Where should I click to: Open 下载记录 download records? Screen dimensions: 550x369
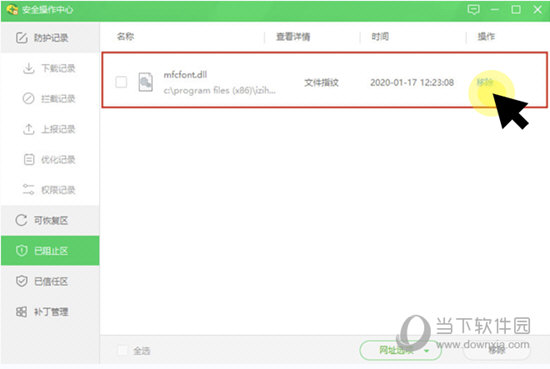pos(50,68)
